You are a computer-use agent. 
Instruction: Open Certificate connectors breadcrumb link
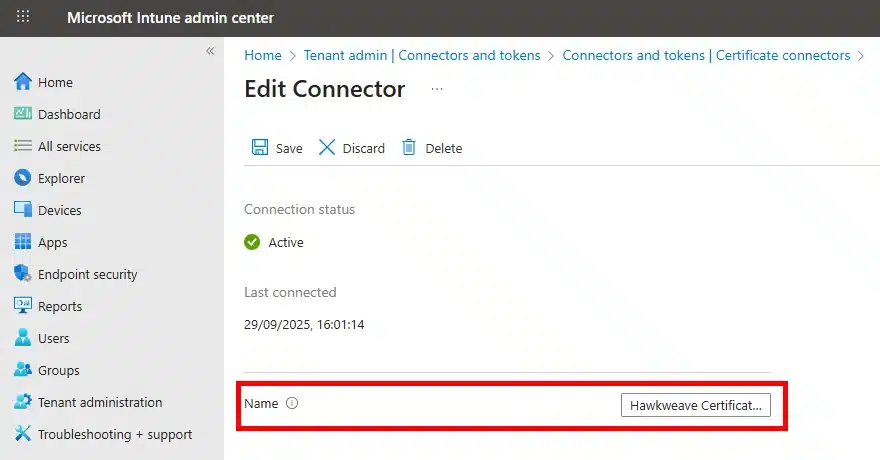point(706,56)
